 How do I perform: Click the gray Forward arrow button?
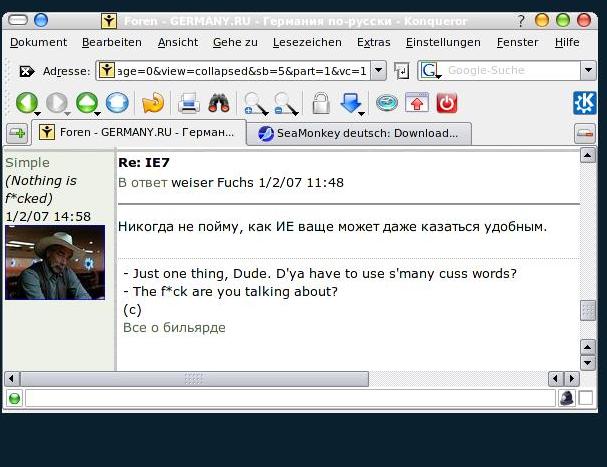click(57, 103)
